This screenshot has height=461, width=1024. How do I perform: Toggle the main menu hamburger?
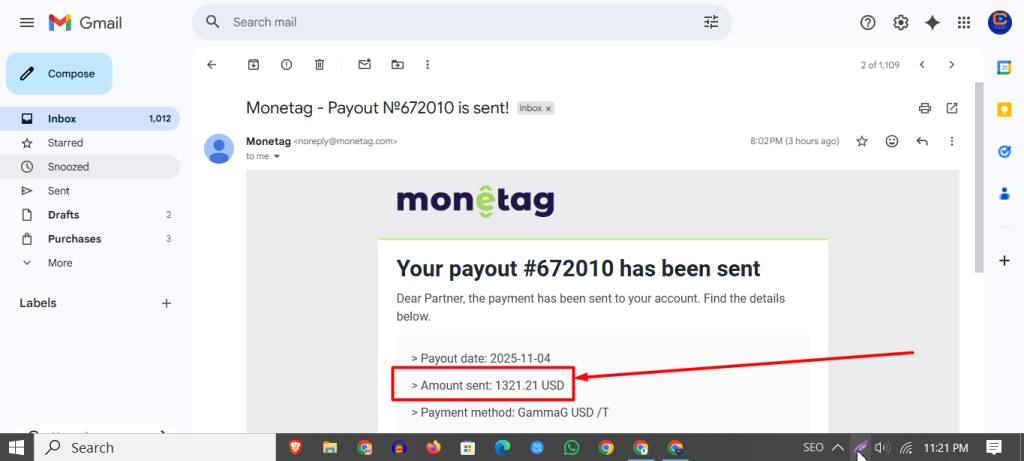click(27, 23)
